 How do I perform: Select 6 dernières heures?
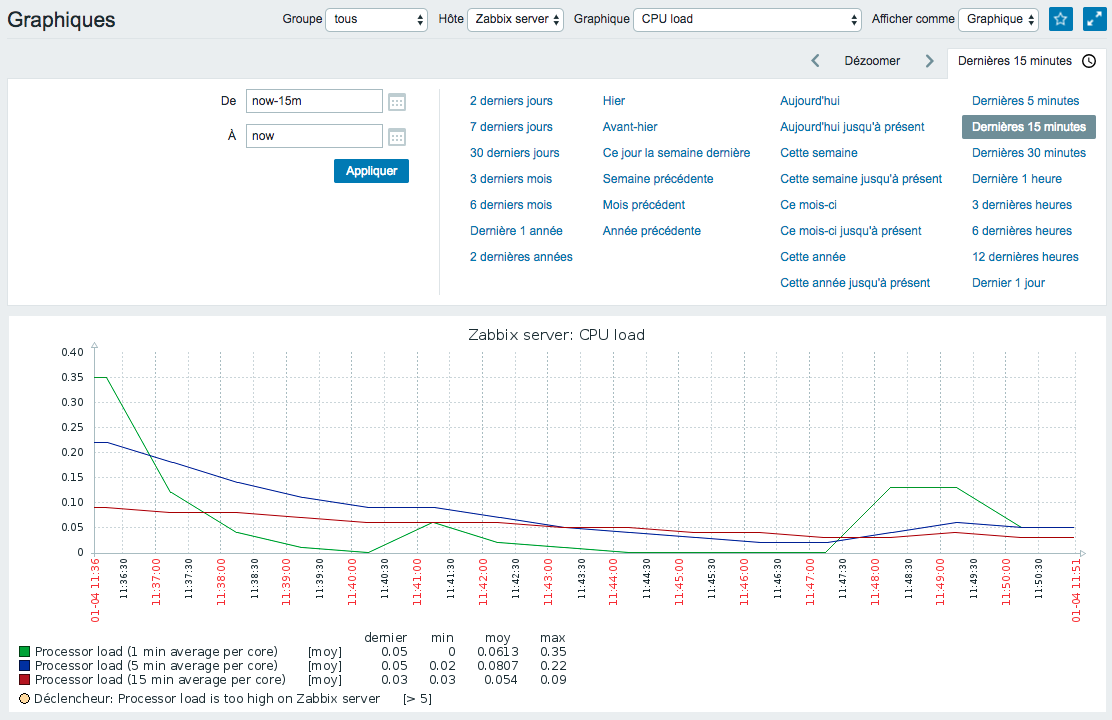pyautogui.click(x=1022, y=231)
